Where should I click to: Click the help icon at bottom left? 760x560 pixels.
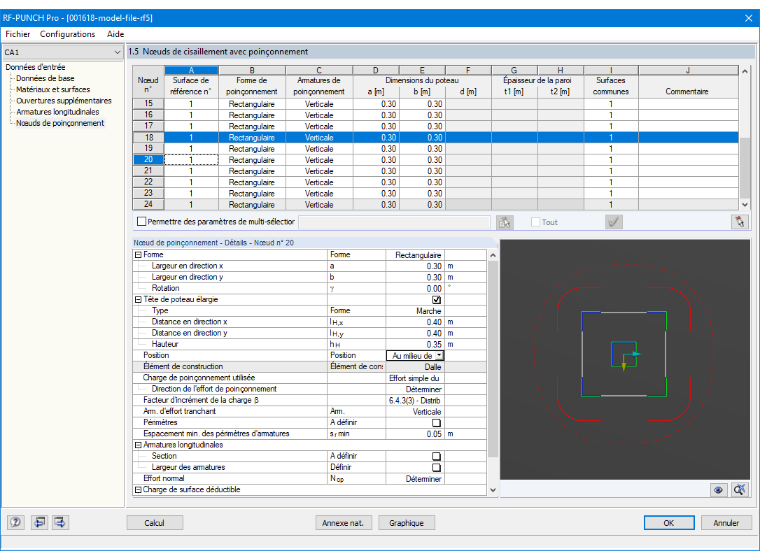point(16,522)
